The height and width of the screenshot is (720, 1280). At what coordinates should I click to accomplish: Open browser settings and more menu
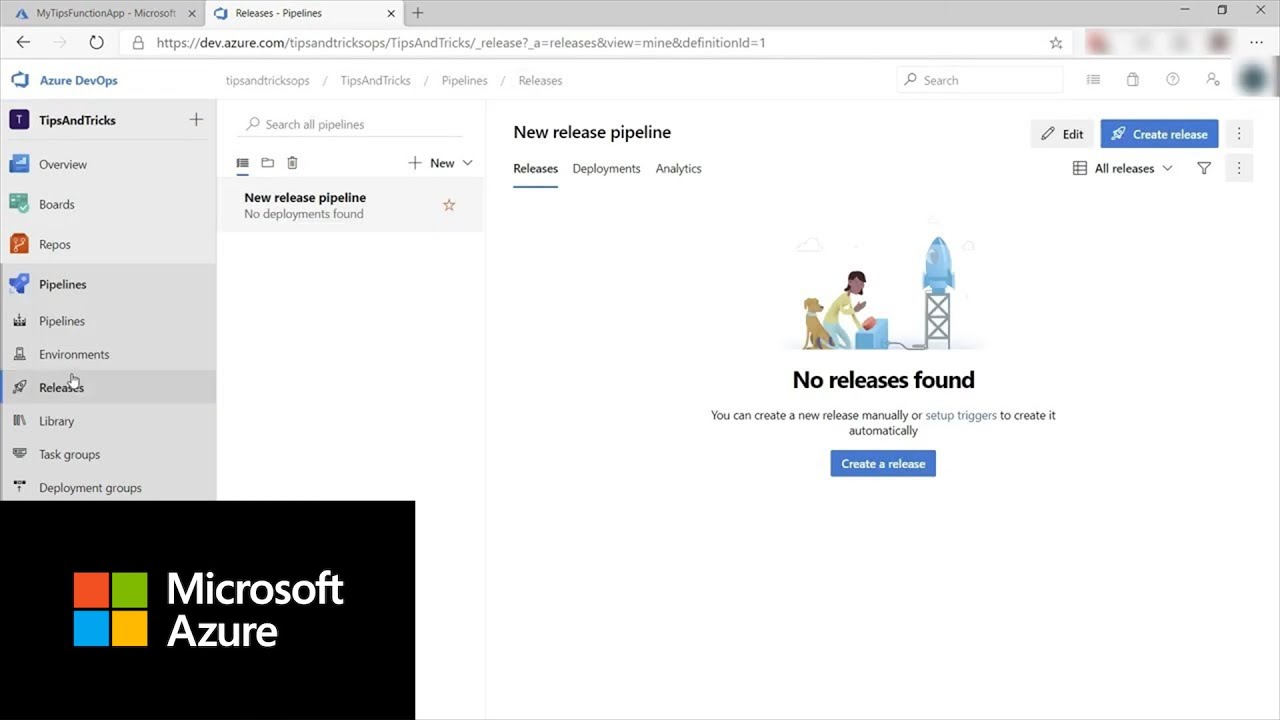(1257, 43)
